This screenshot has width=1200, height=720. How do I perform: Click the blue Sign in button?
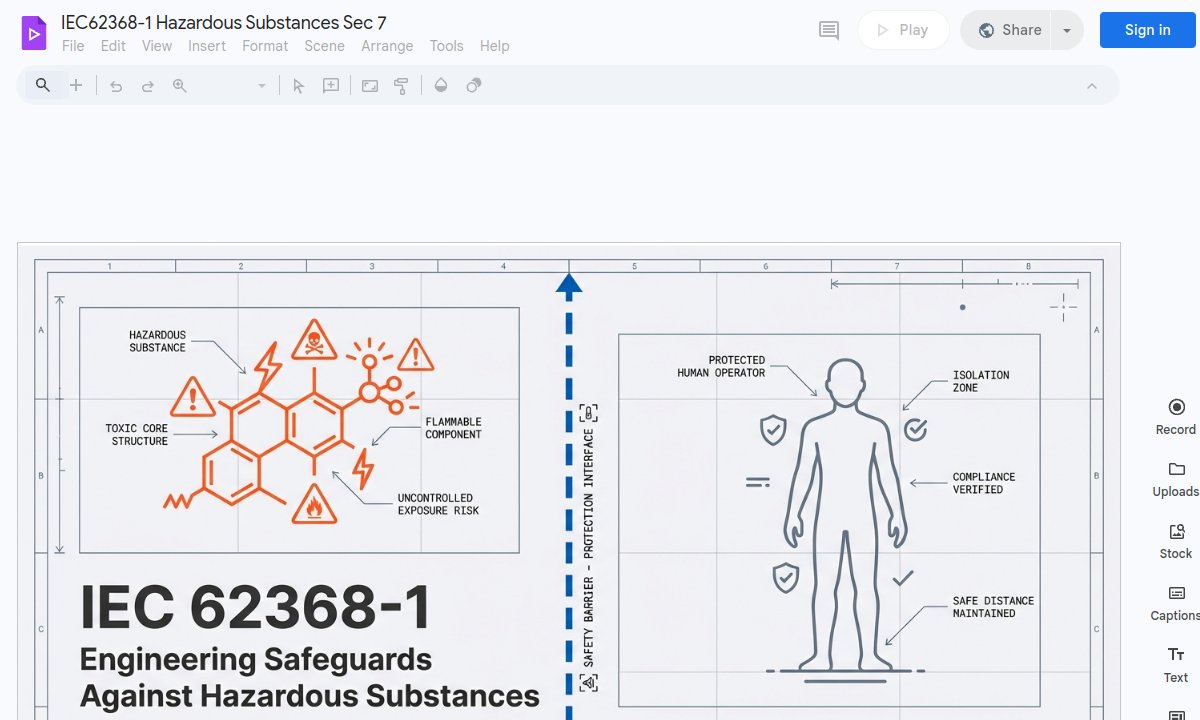tap(1147, 30)
